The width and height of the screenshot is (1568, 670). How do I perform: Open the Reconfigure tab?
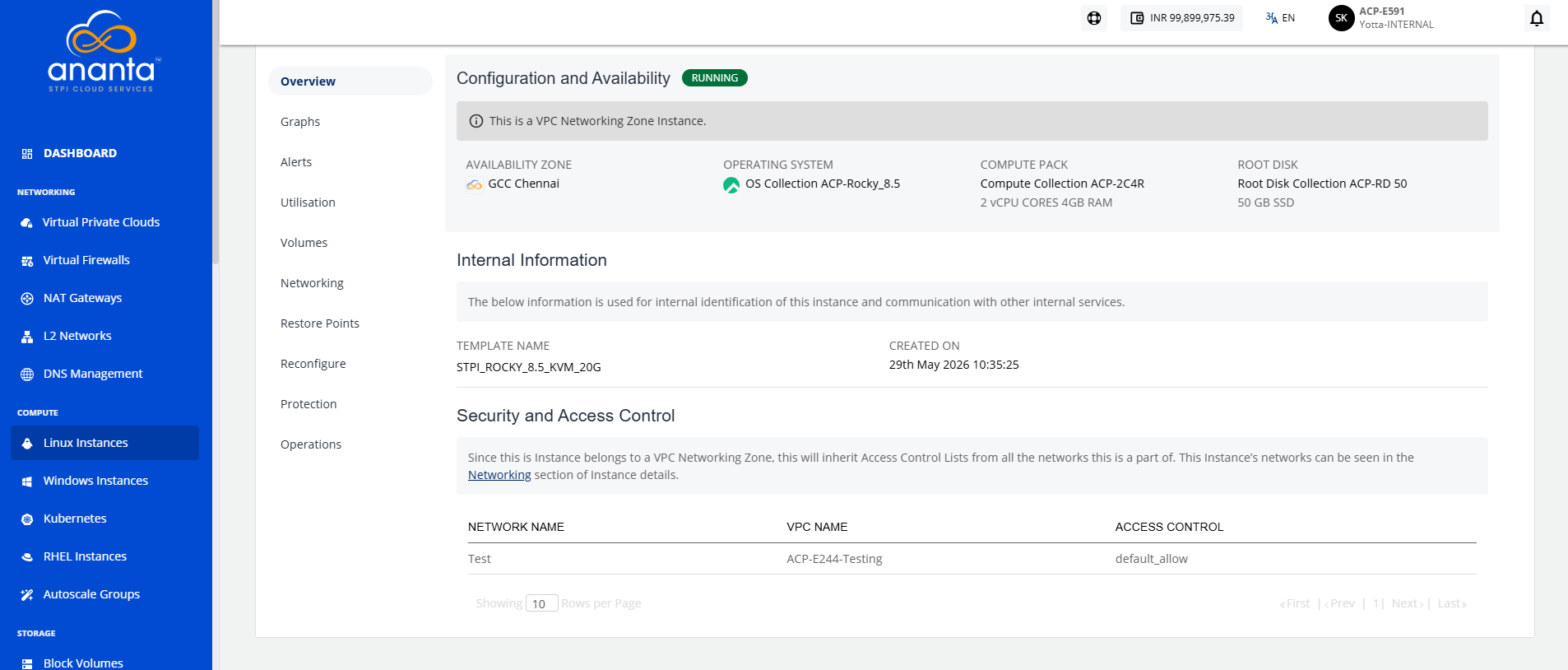pos(313,364)
